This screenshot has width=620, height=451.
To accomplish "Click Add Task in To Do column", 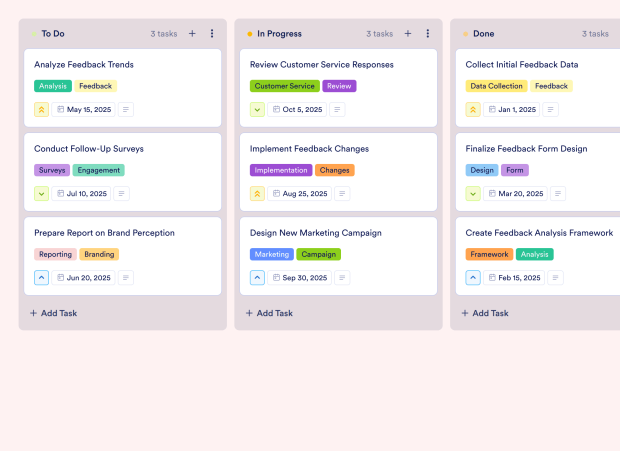I will [54, 313].
